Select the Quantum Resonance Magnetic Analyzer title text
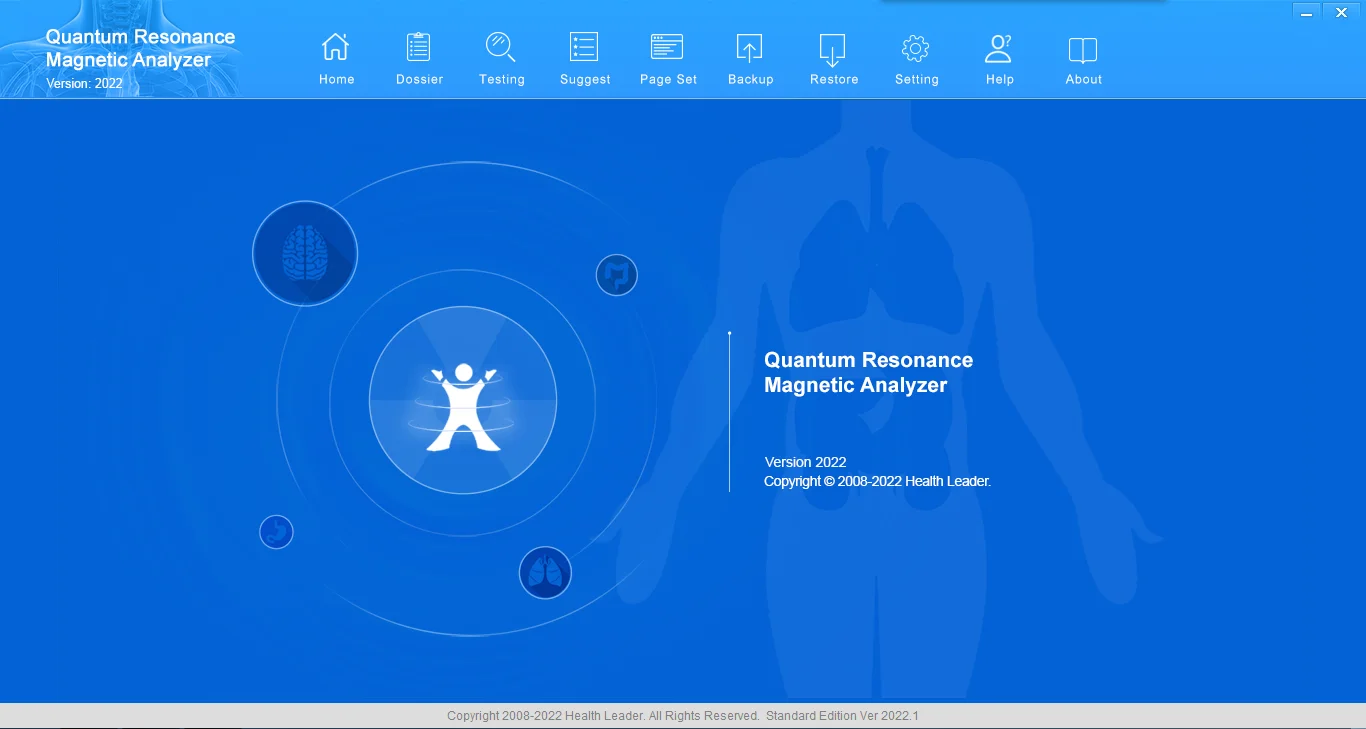Image resolution: width=1366 pixels, height=729 pixels. coord(868,372)
